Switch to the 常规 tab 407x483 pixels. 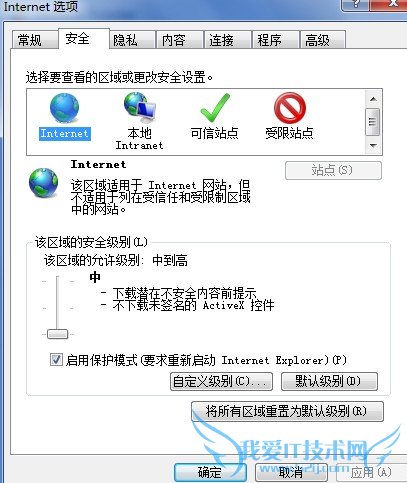(30, 40)
